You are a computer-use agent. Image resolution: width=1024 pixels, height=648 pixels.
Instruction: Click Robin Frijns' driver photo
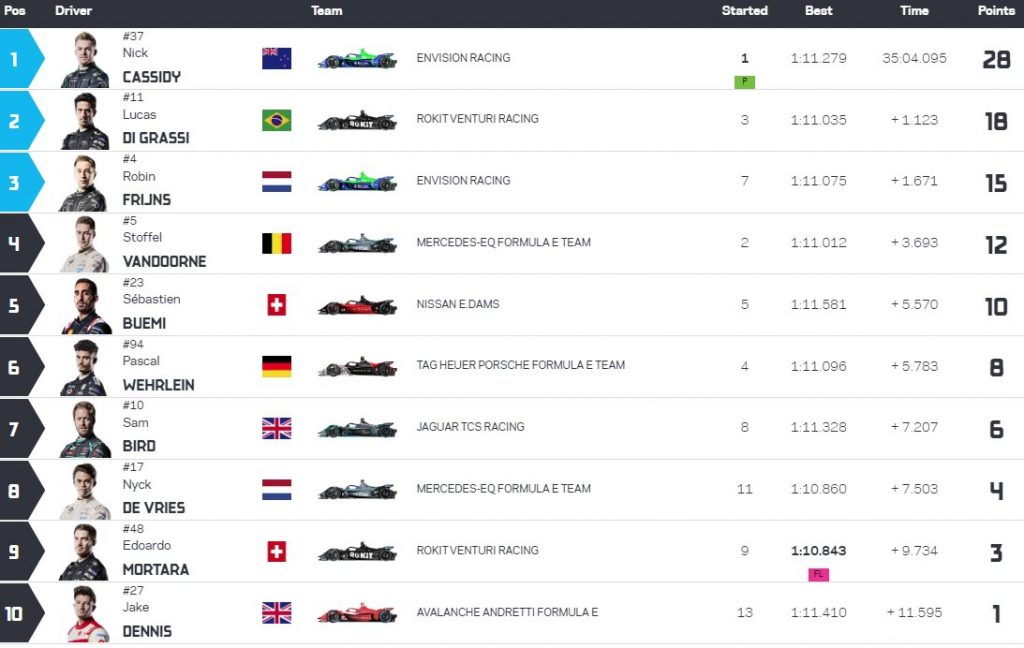(x=85, y=183)
